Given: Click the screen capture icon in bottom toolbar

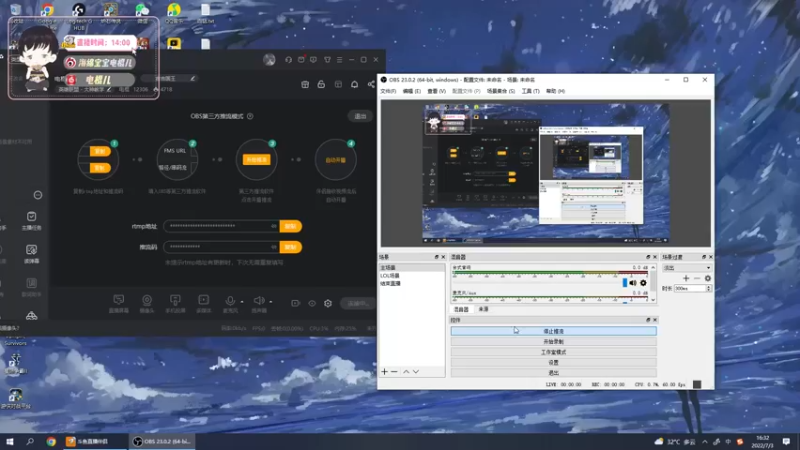Looking at the screenshot, I should pyautogui.click(x=119, y=303).
